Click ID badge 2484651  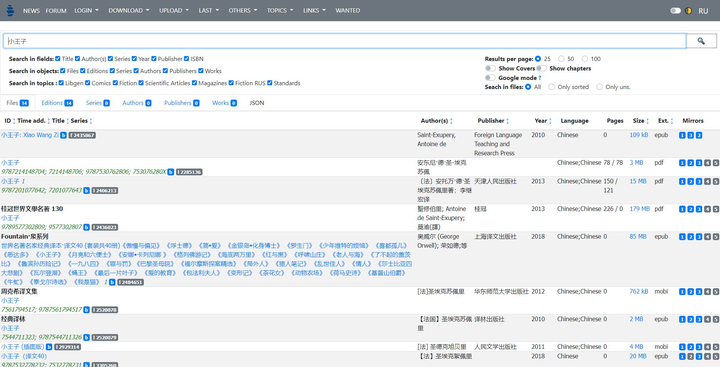coord(130,282)
